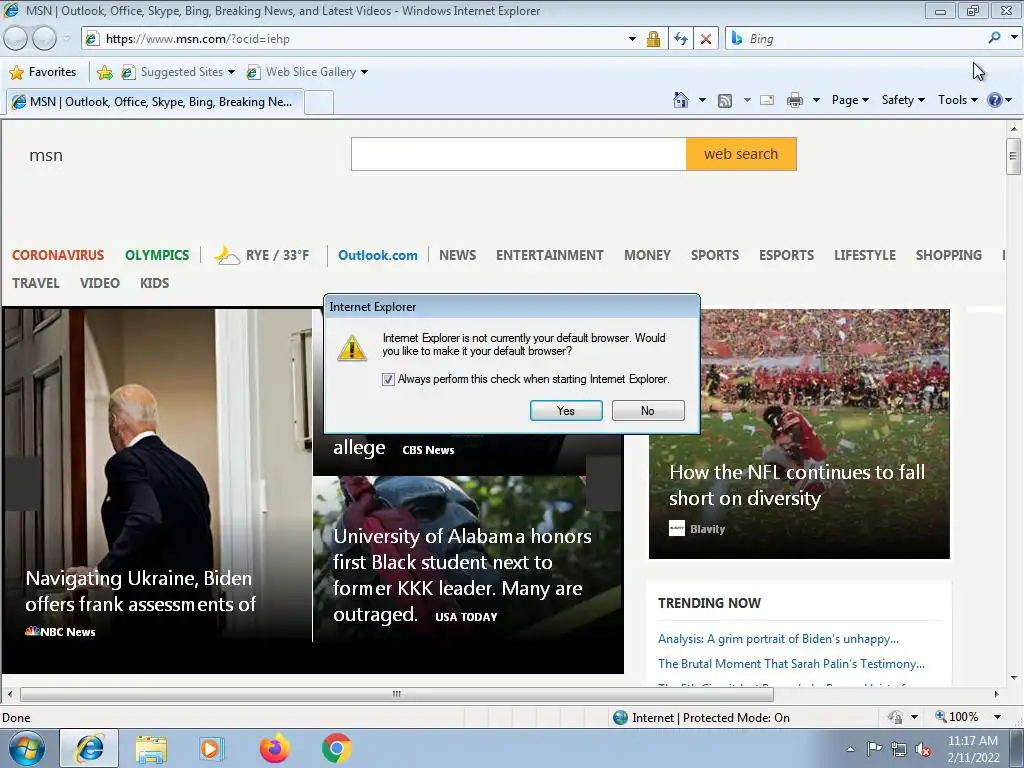Open the zoom level dropdown arrow
The height and width of the screenshot is (768, 1024).
pos(997,717)
